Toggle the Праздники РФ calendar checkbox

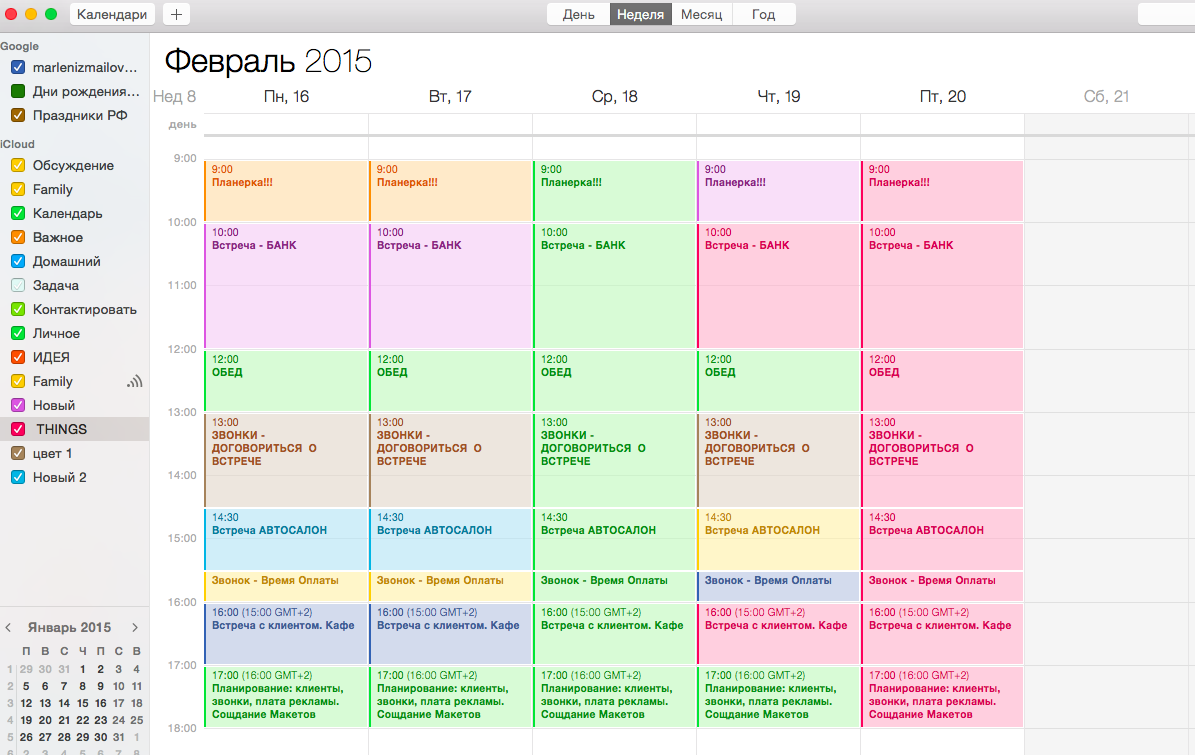point(18,116)
